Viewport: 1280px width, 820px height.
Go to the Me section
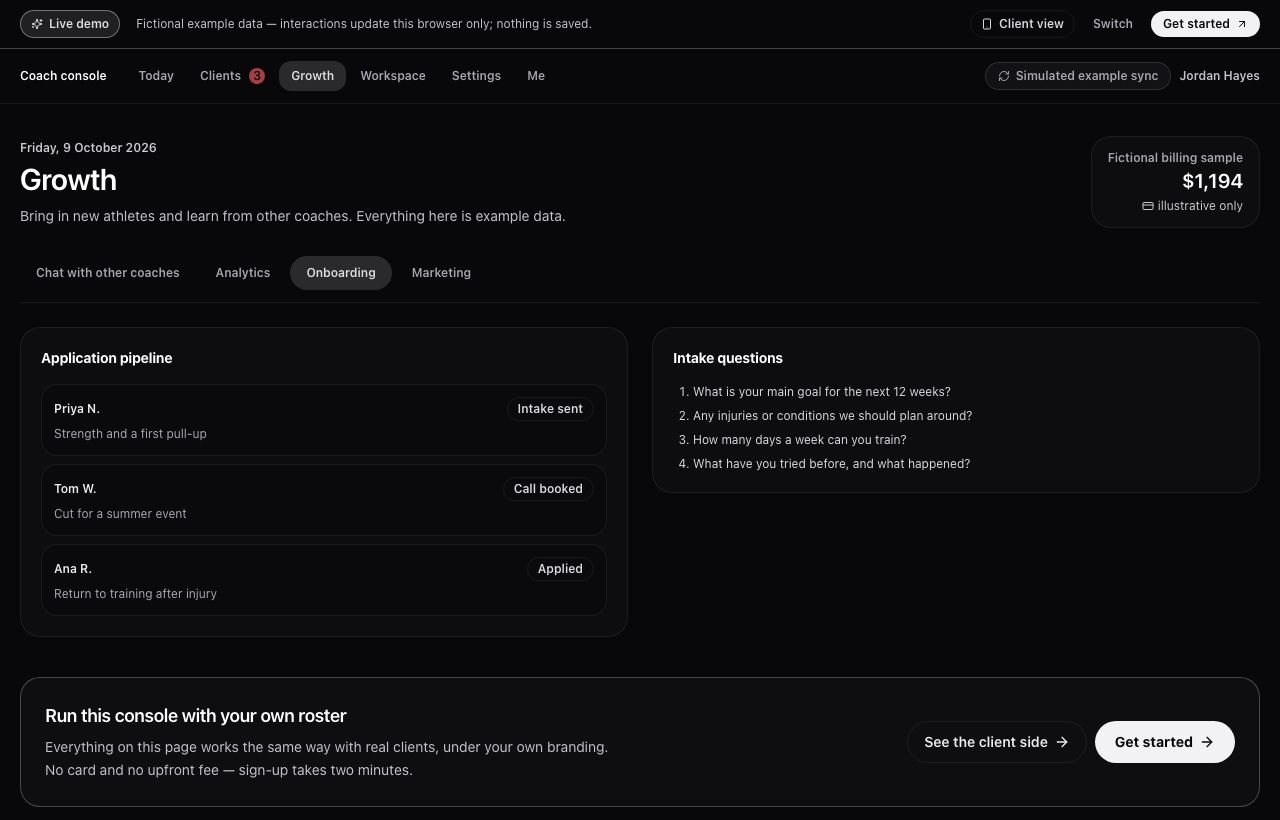(x=536, y=76)
